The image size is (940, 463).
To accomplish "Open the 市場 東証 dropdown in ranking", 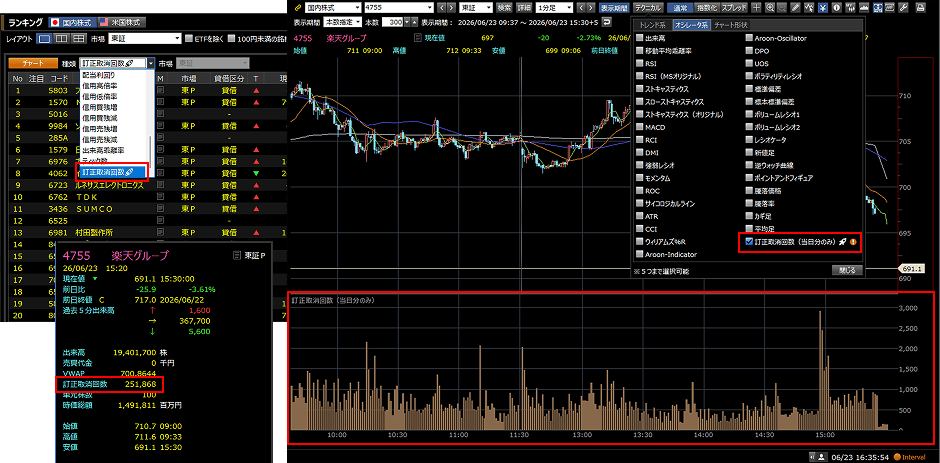I will click(144, 38).
